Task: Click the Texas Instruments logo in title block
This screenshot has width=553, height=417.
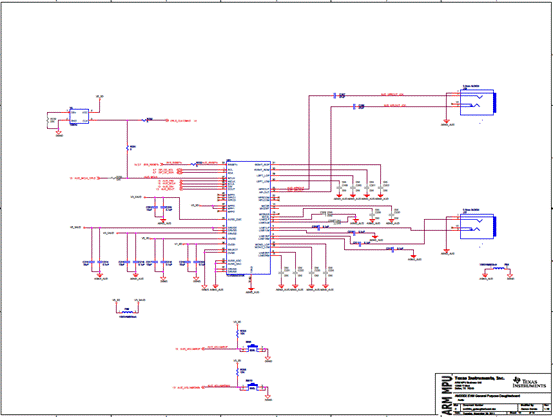Action: click(529, 382)
